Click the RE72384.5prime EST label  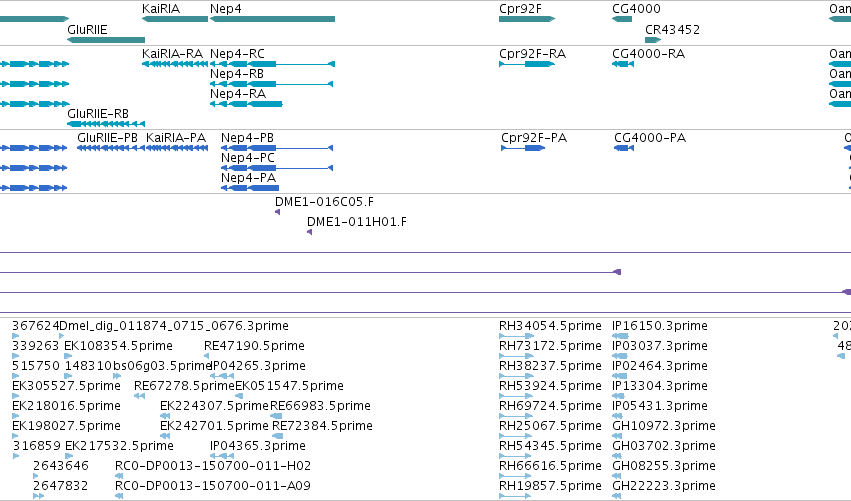coord(322,426)
